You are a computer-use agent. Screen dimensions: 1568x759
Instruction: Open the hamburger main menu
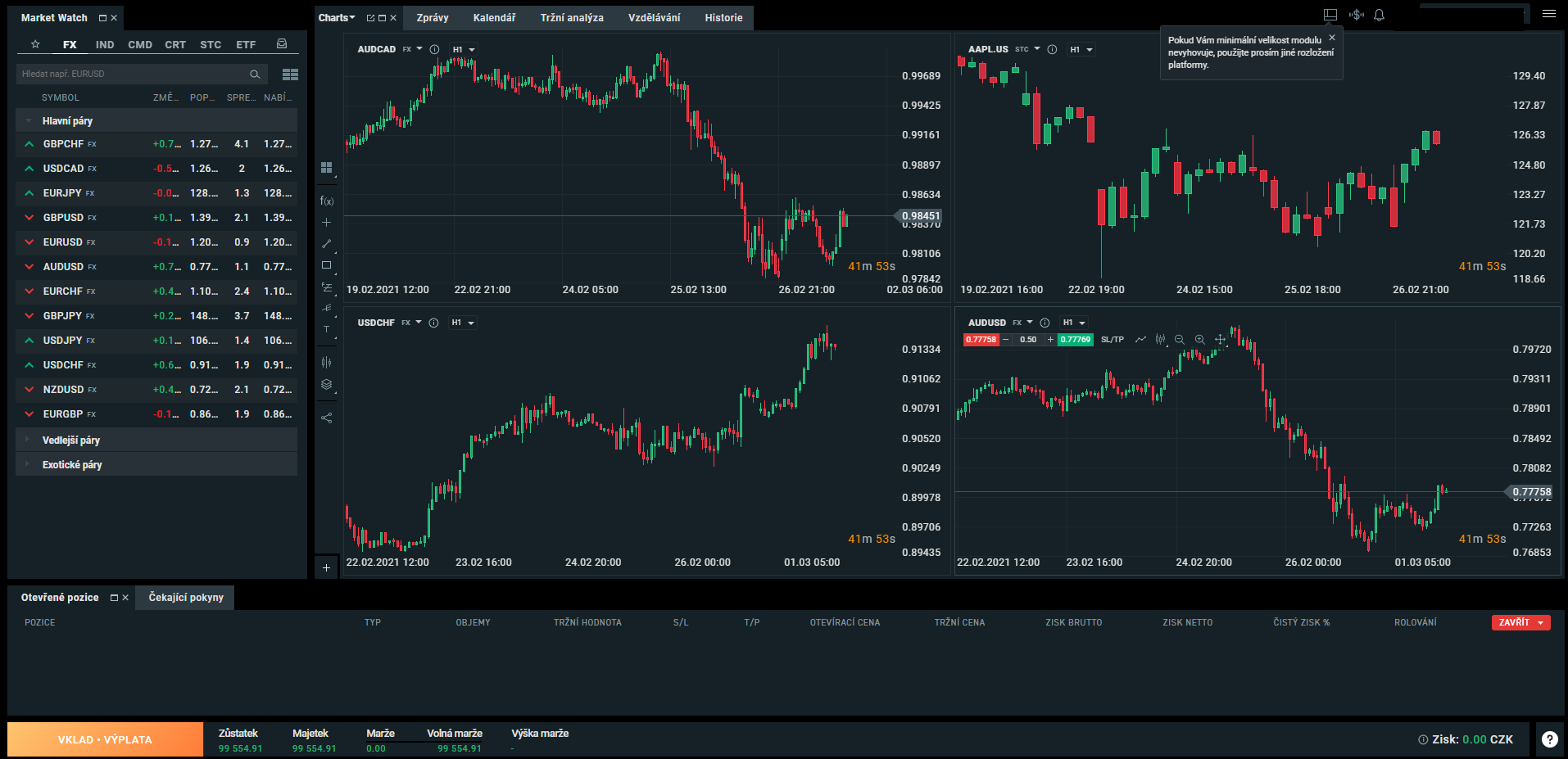(1548, 14)
